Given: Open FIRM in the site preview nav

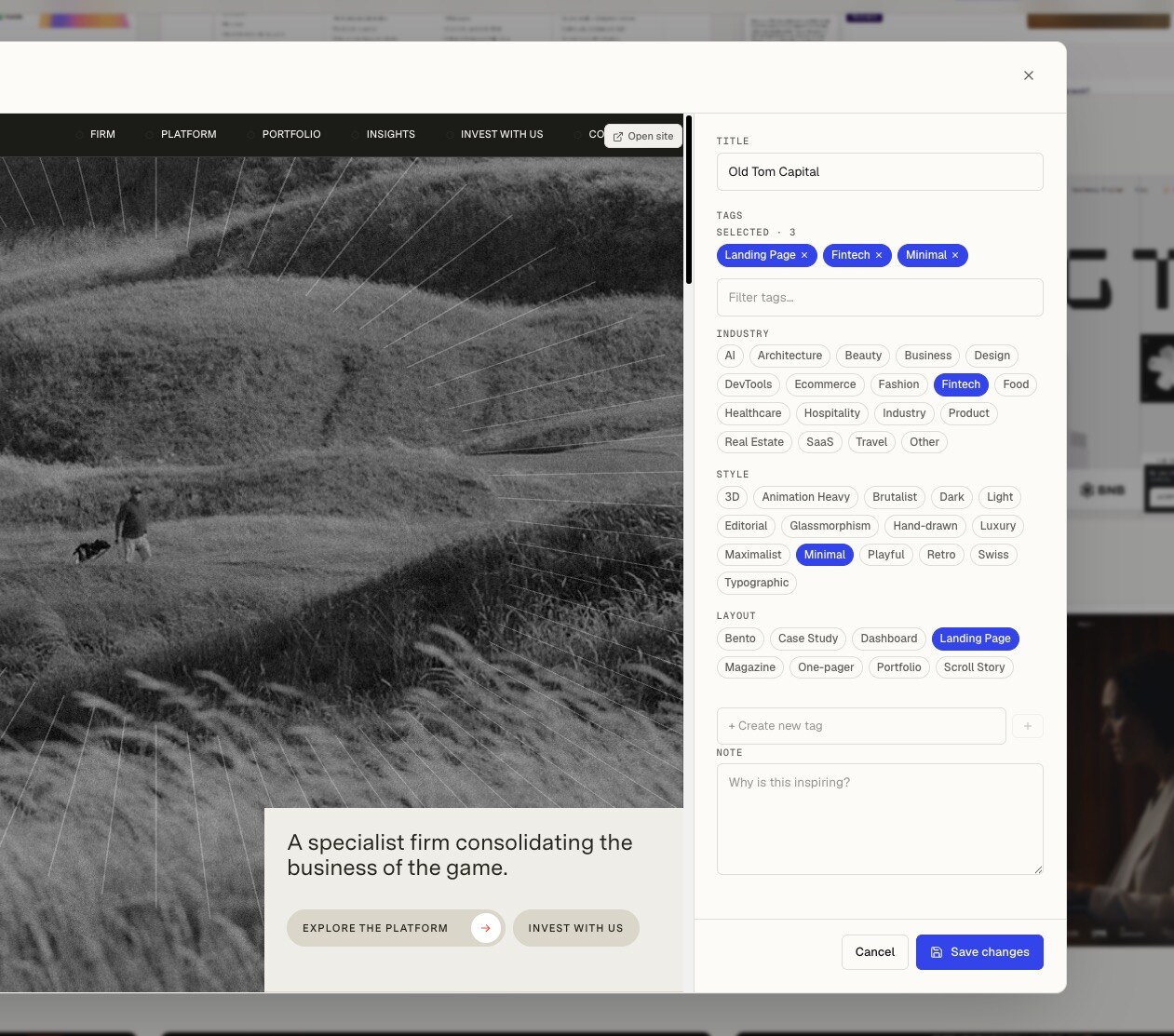Looking at the screenshot, I should point(102,135).
